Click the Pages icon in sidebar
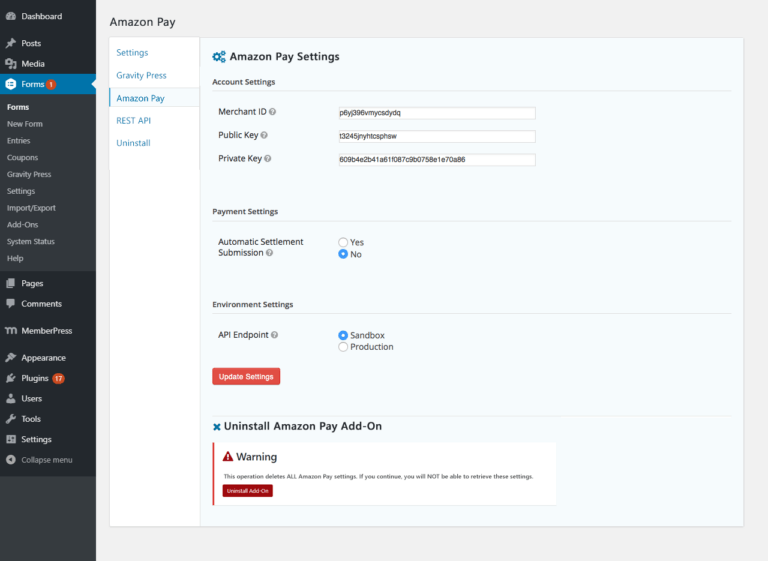 (x=11, y=283)
